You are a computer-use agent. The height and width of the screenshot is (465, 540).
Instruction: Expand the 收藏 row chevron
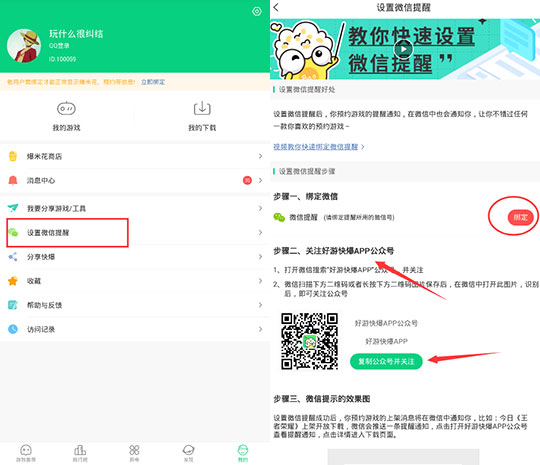pyautogui.click(x=260, y=281)
